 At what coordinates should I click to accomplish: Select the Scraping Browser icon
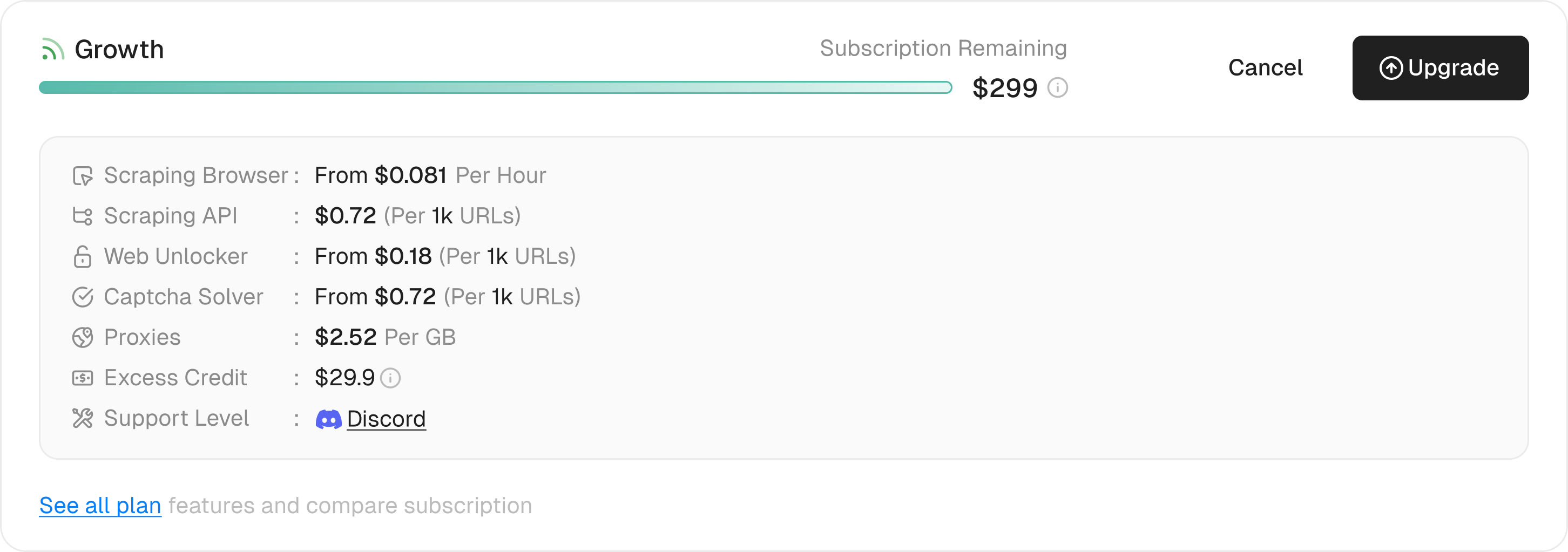tap(82, 175)
